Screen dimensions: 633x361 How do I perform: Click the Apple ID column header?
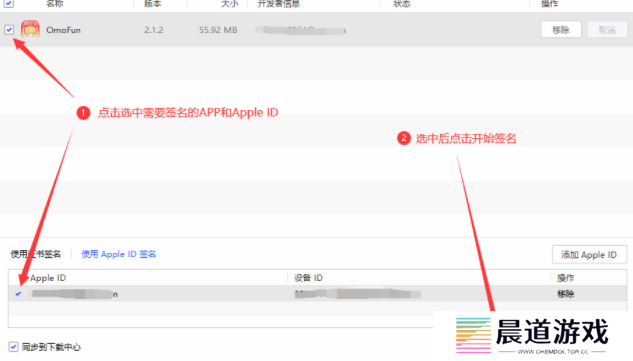48,278
